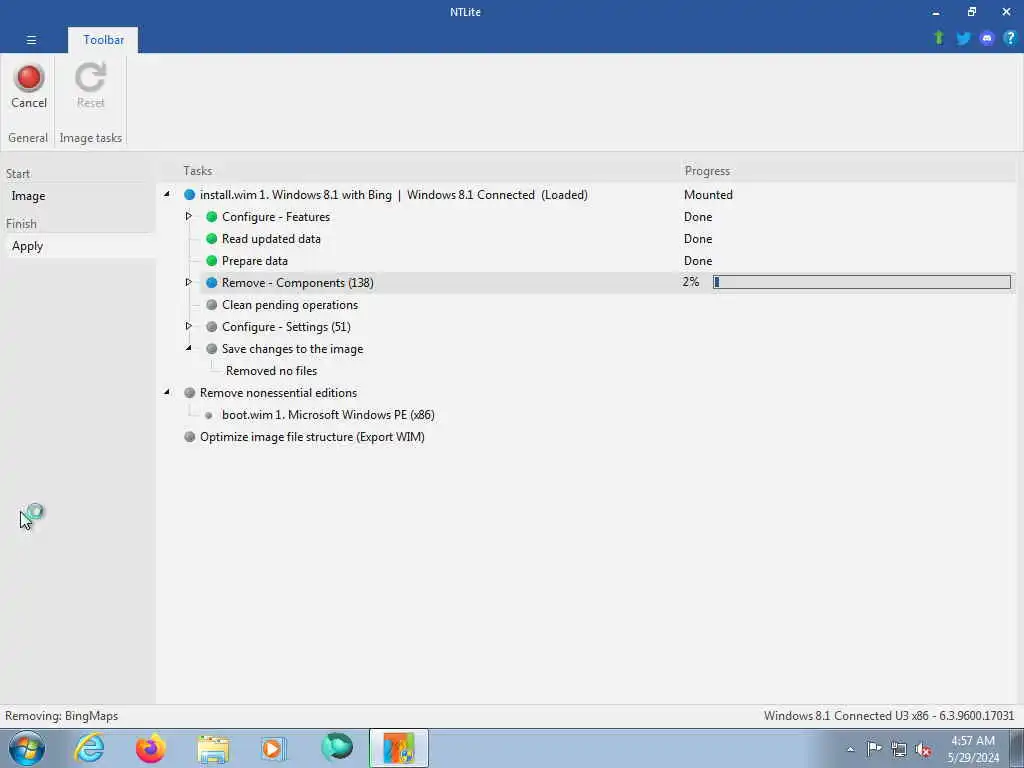Collapse the install.wim tree node
This screenshot has width=1024, height=768.
click(167, 194)
